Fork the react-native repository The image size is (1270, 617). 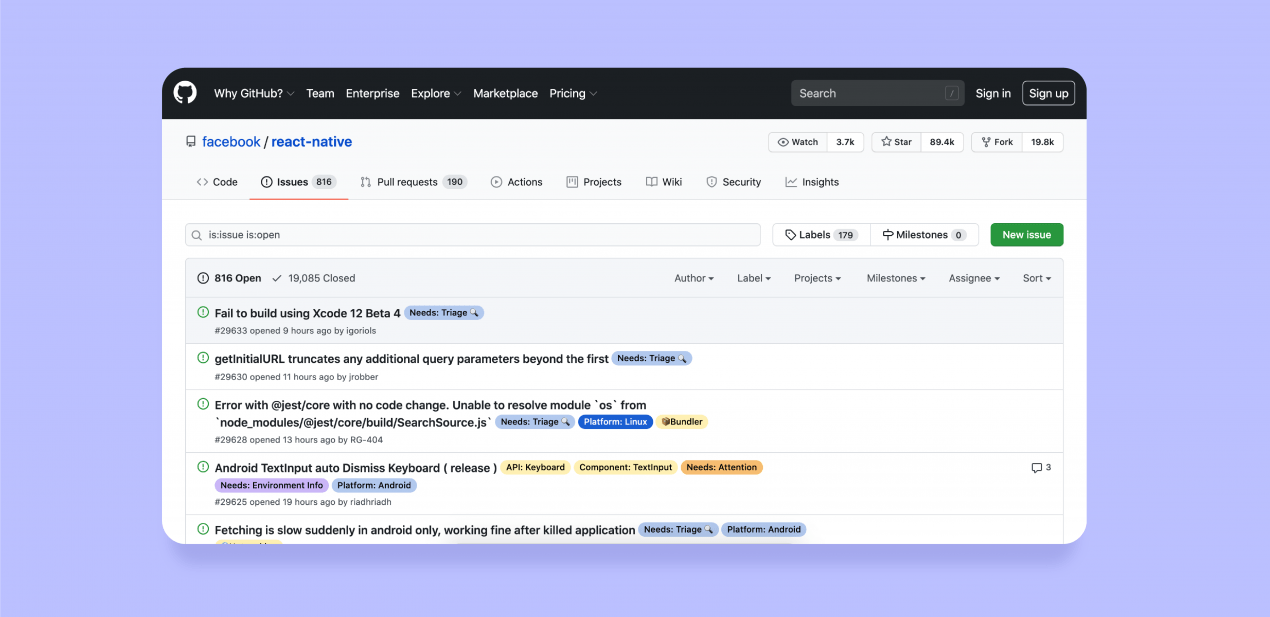(997, 142)
